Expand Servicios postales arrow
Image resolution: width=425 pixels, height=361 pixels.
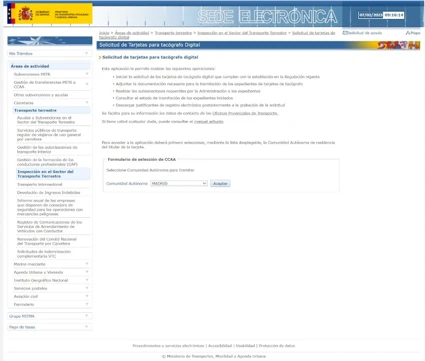point(87,288)
